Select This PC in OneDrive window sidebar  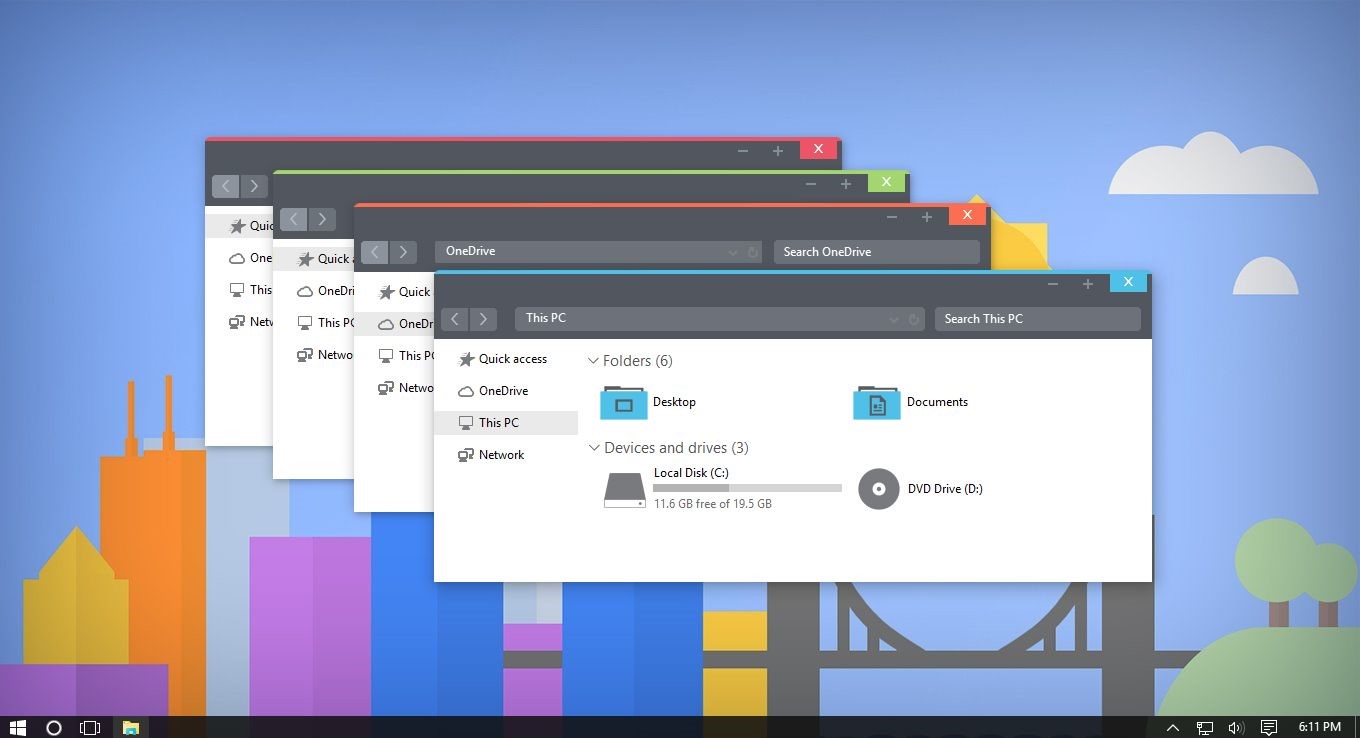395,356
